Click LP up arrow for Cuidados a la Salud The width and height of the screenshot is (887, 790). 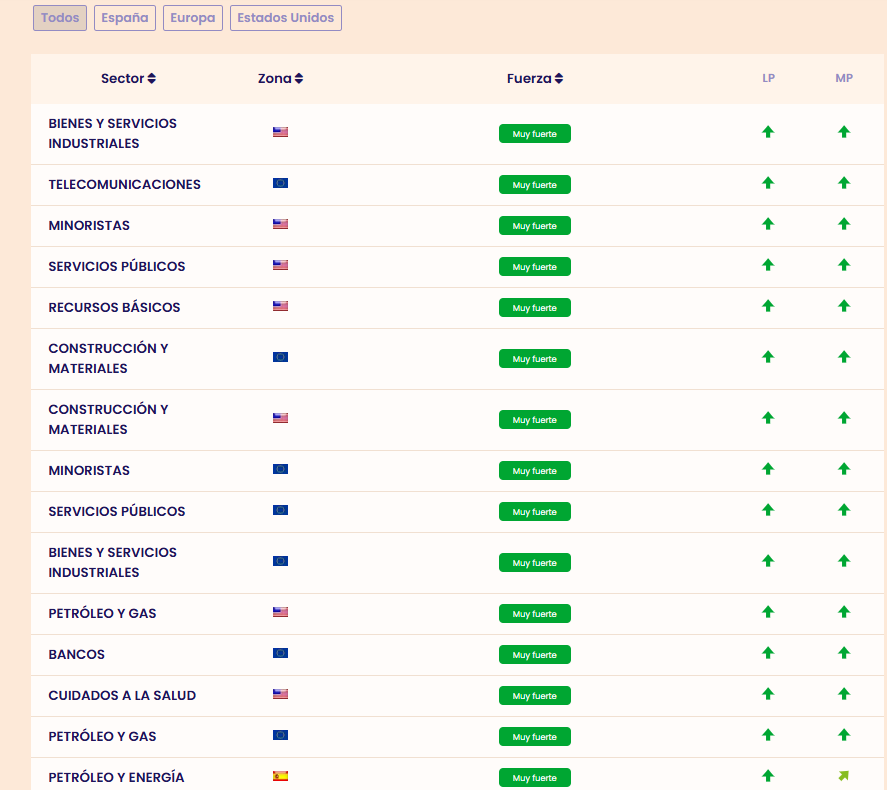768,694
